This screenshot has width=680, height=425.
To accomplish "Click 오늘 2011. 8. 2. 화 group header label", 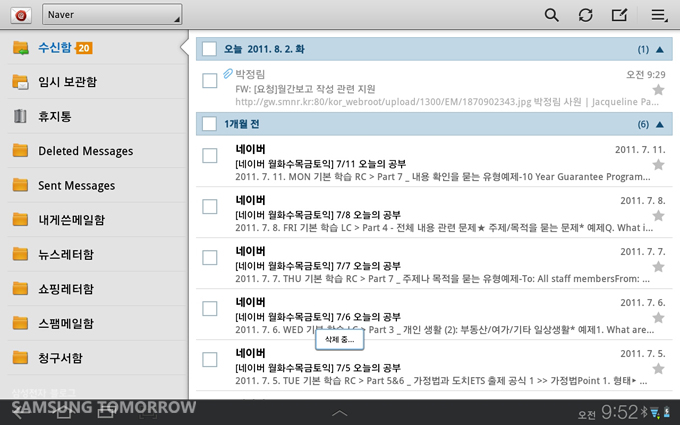I will [264, 49].
